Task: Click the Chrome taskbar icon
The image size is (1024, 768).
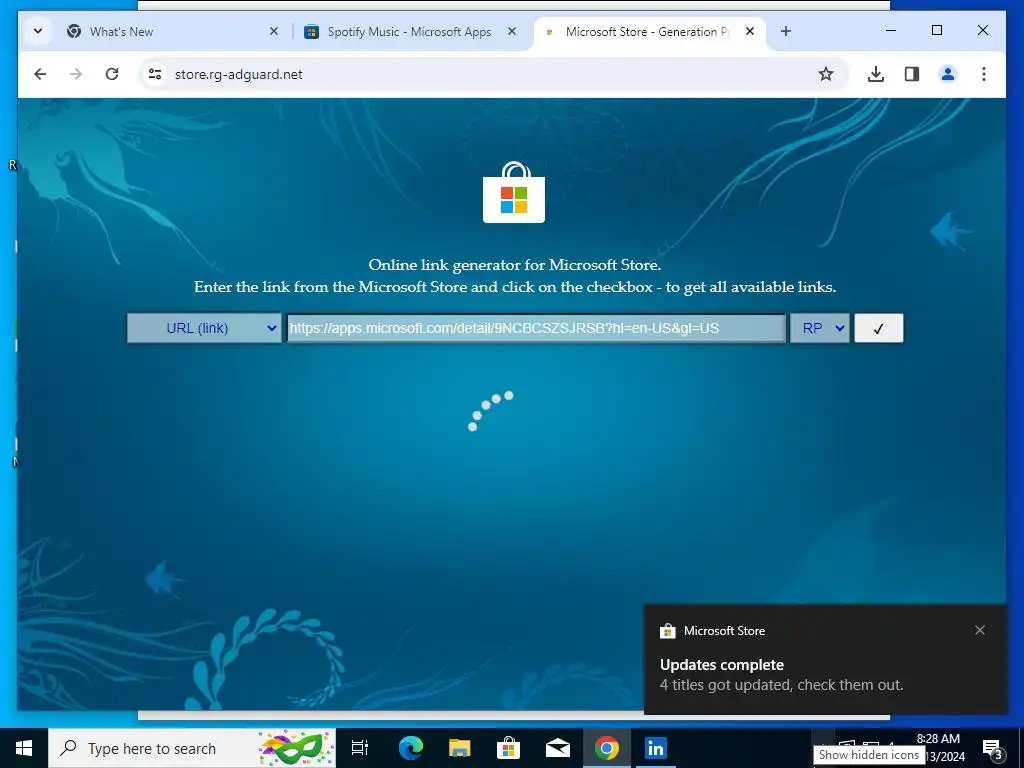Action: coord(607,748)
